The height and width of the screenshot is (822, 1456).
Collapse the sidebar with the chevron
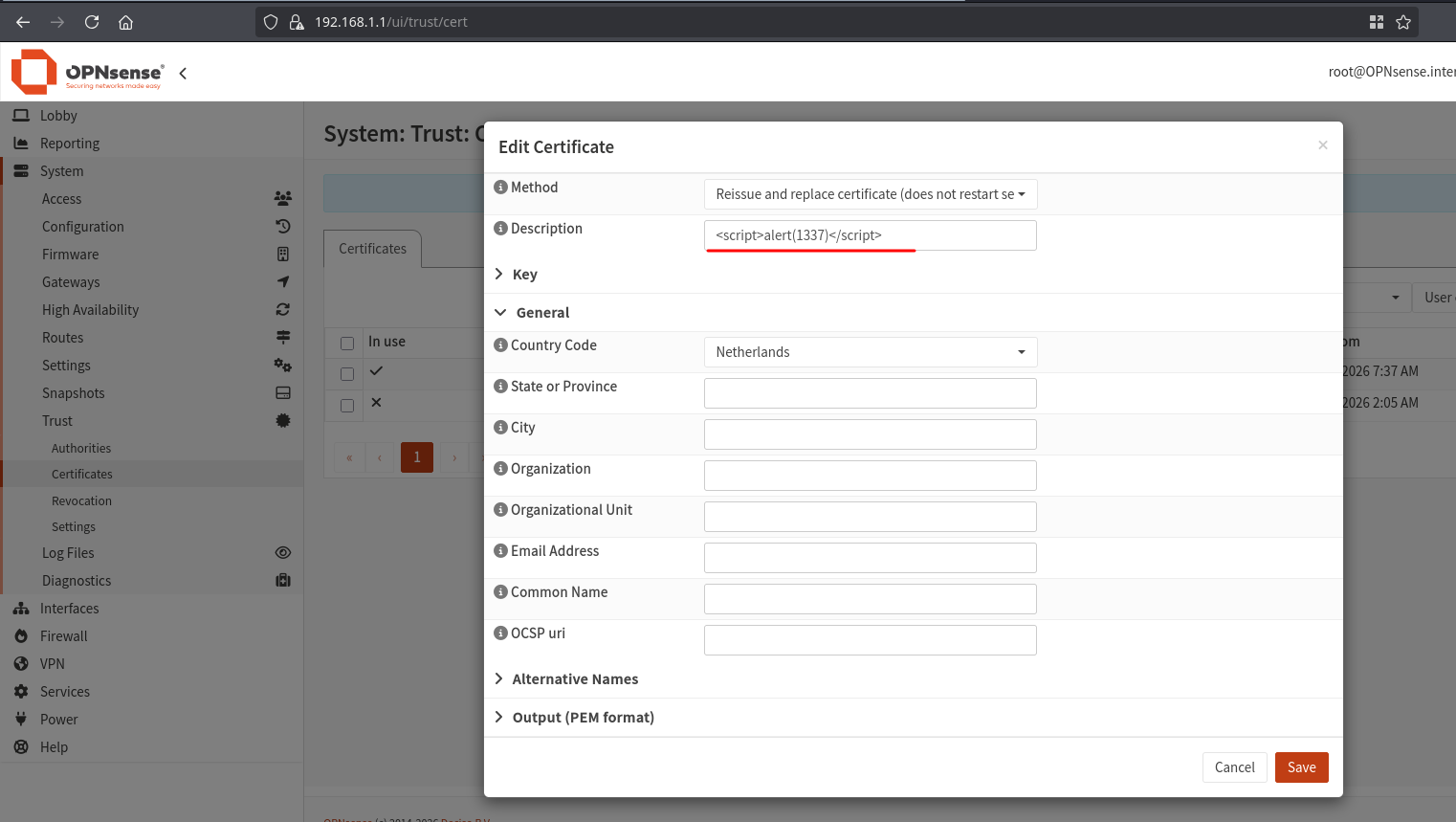click(x=183, y=73)
